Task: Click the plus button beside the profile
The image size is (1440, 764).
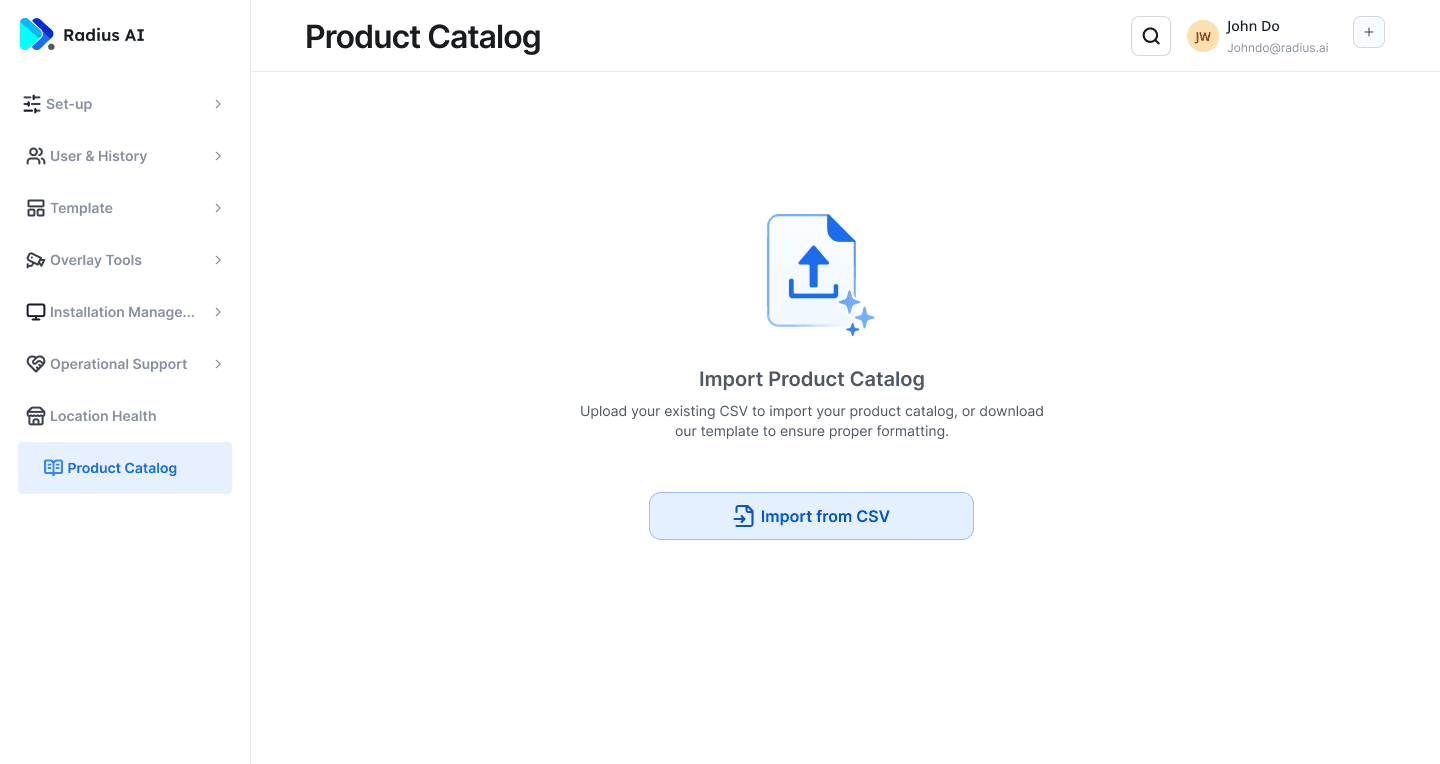Action: [1368, 32]
